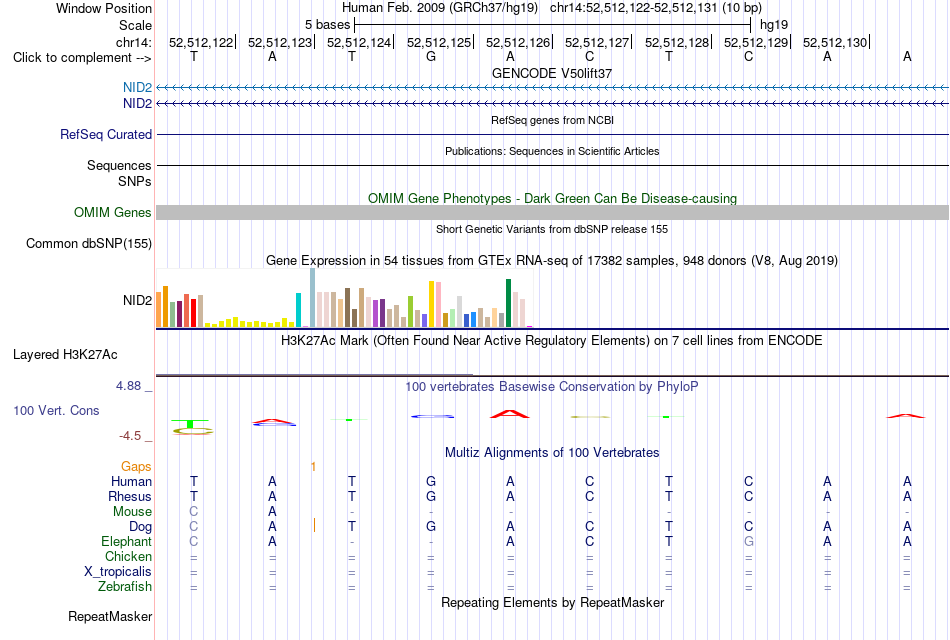The image size is (950, 640).
Task: Click the OMIM Gene Phenotypes green title
Action: (x=553, y=198)
